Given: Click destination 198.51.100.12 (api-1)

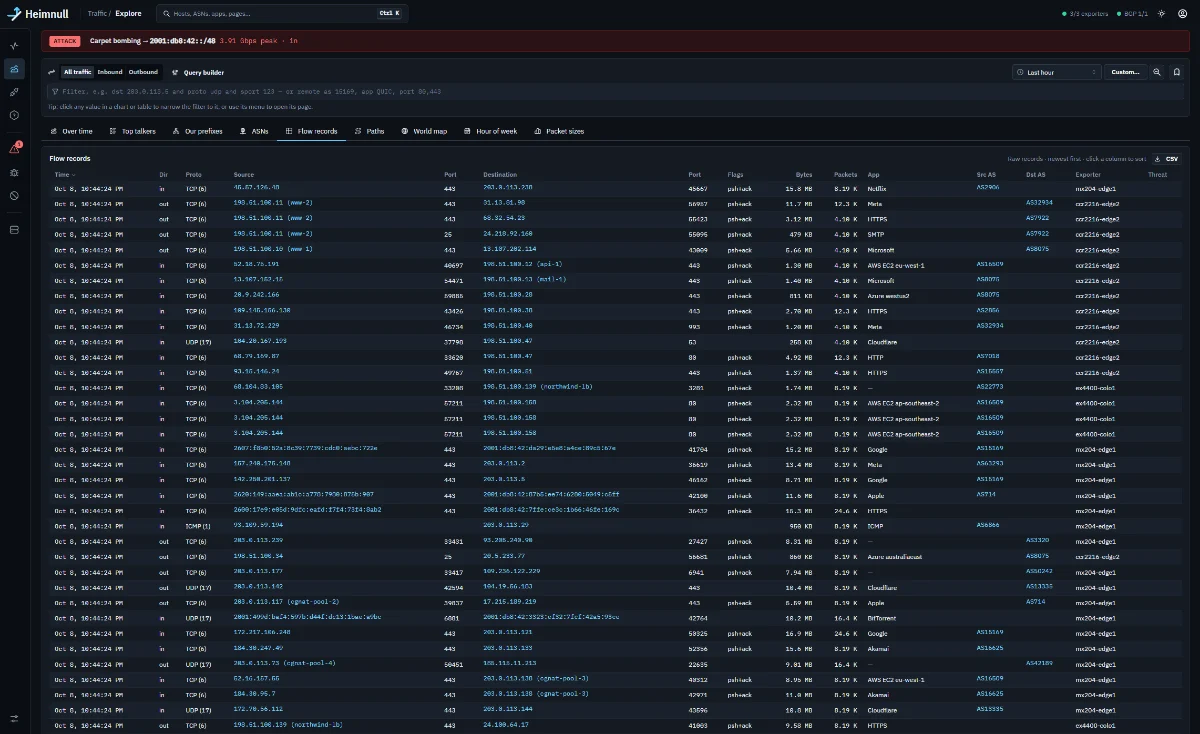Looking at the screenshot, I should 524,264.
